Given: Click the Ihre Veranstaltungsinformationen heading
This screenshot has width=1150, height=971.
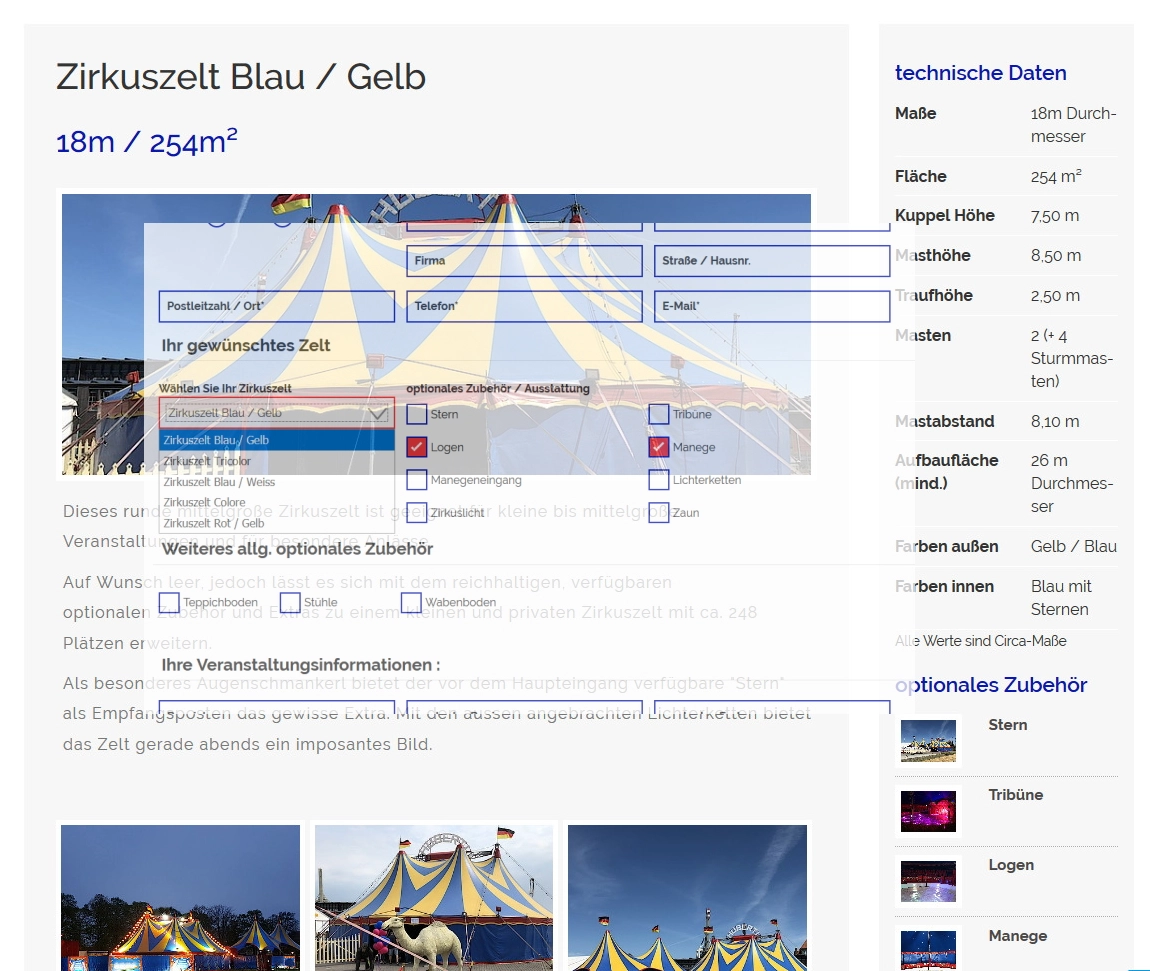Looking at the screenshot, I should click(301, 665).
